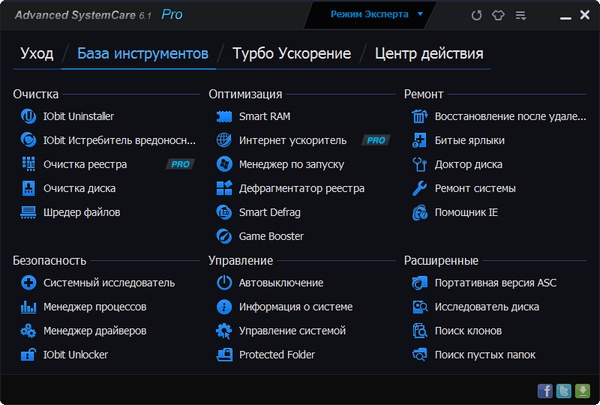Open Доктор диска repair tool

[x=468, y=164]
